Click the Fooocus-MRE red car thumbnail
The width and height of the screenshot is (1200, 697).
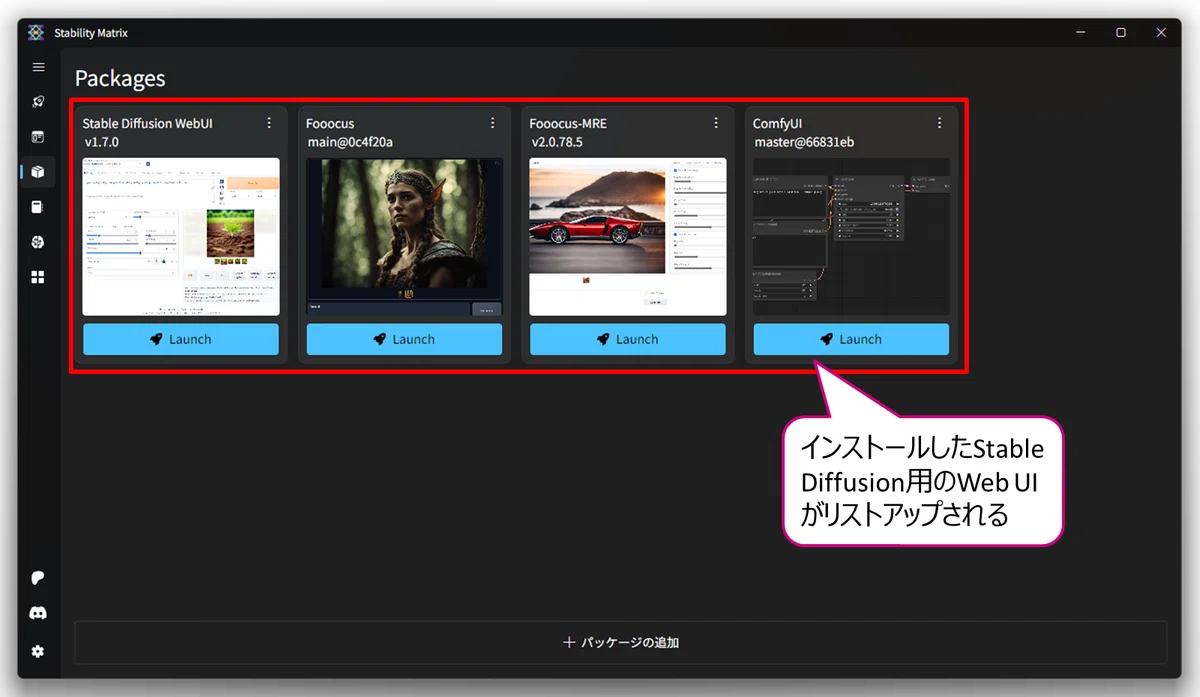pyautogui.click(x=628, y=237)
